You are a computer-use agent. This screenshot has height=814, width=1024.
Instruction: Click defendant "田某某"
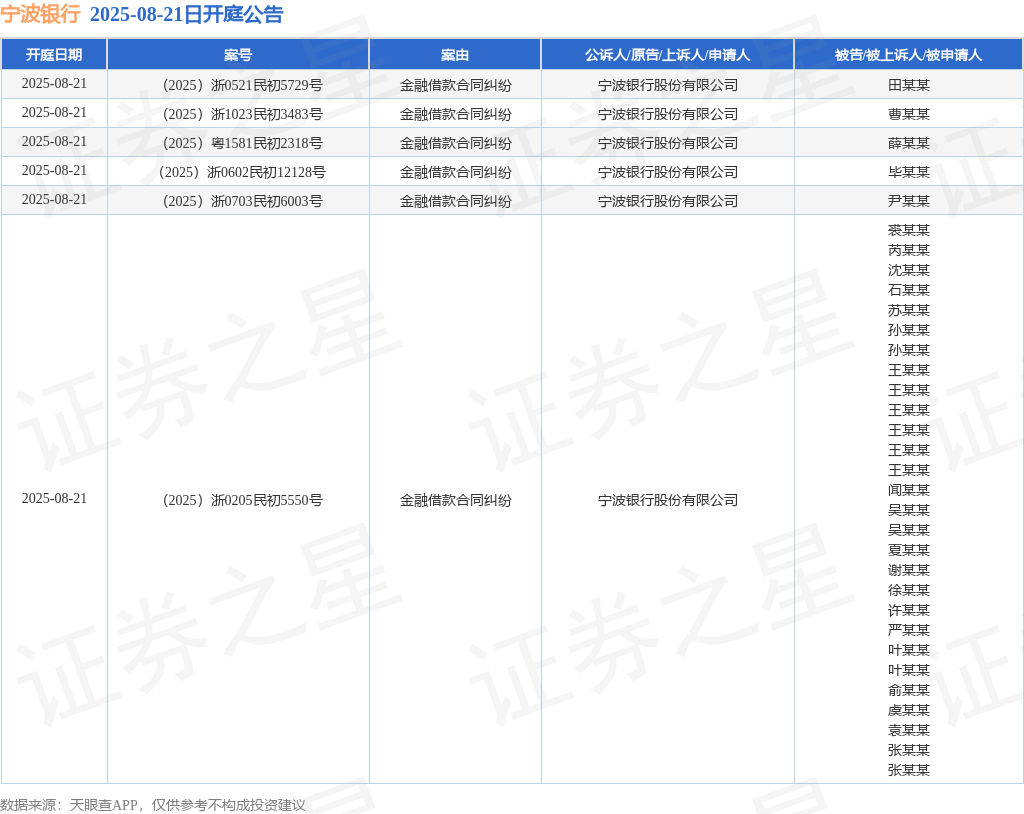pos(908,85)
